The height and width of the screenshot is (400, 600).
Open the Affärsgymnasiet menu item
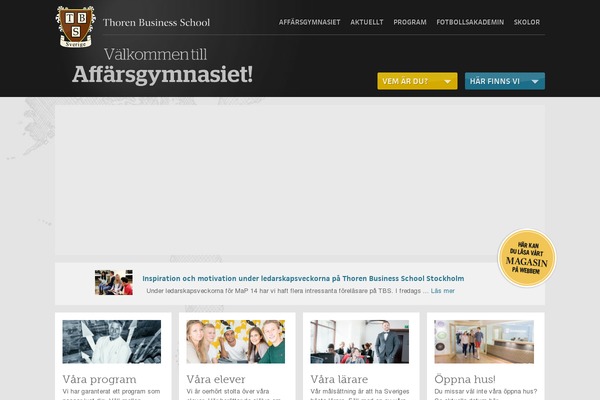[x=309, y=22]
